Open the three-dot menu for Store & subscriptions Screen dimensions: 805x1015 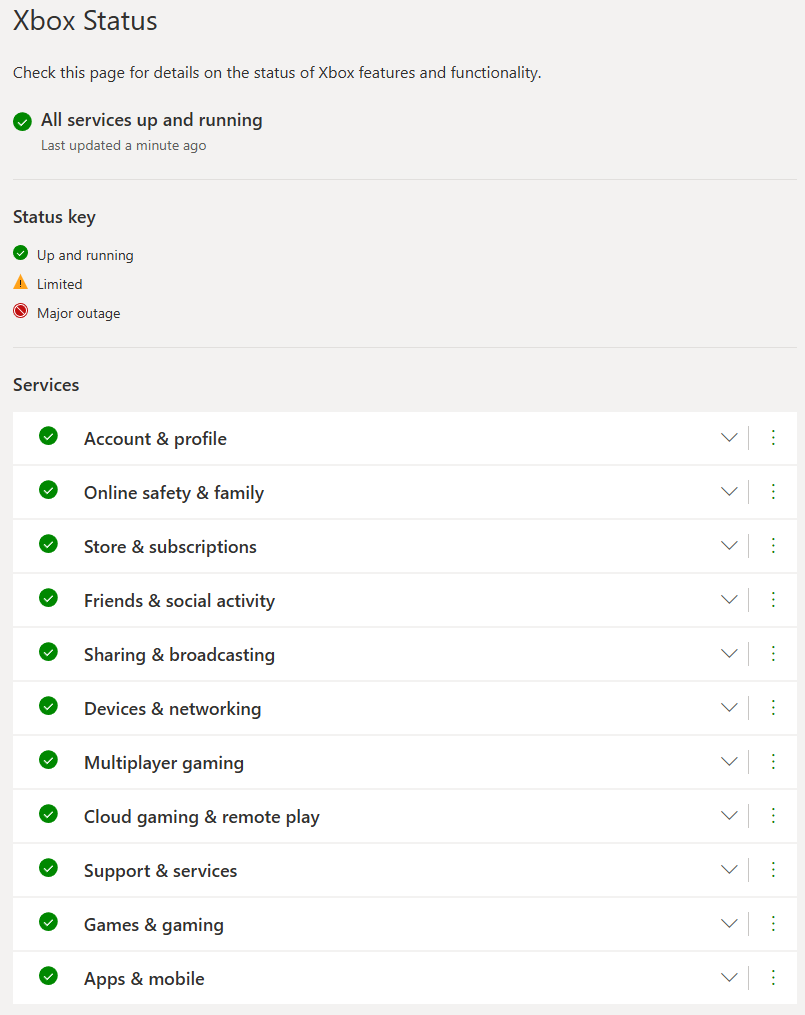click(x=773, y=546)
